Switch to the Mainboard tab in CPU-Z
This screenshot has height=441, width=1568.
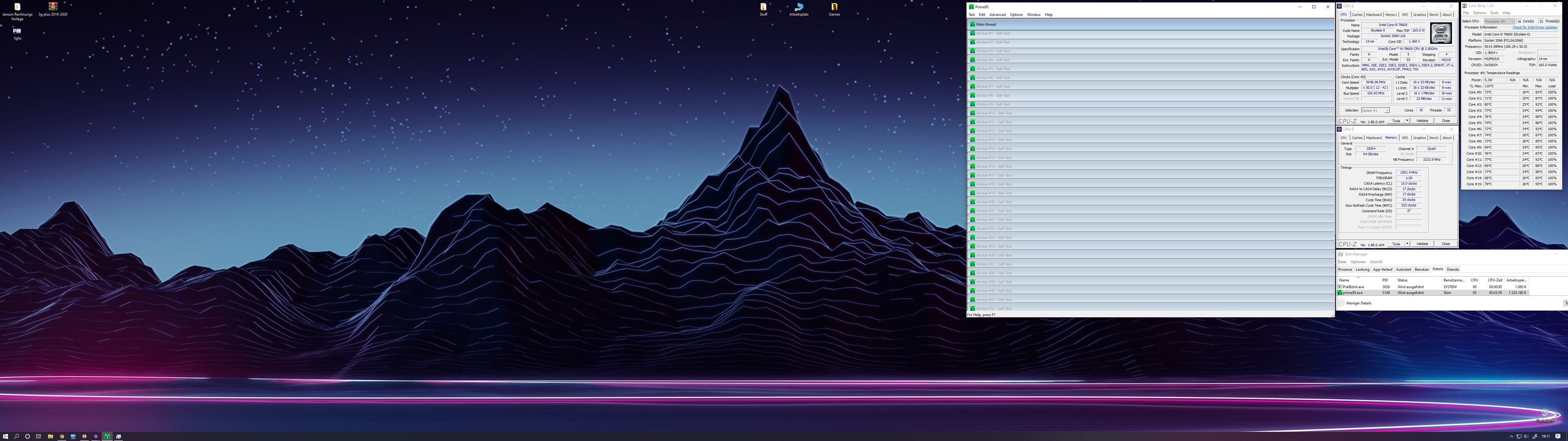1374,15
